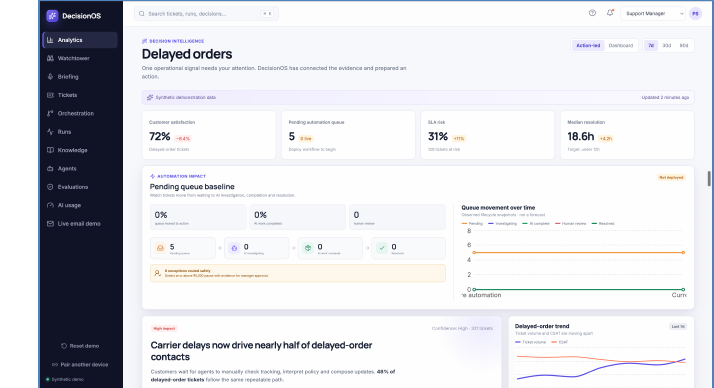The height and width of the screenshot is (388, 714).
Task: Open the Support Manager role dropdown
Action: click(x=653, y=14)
